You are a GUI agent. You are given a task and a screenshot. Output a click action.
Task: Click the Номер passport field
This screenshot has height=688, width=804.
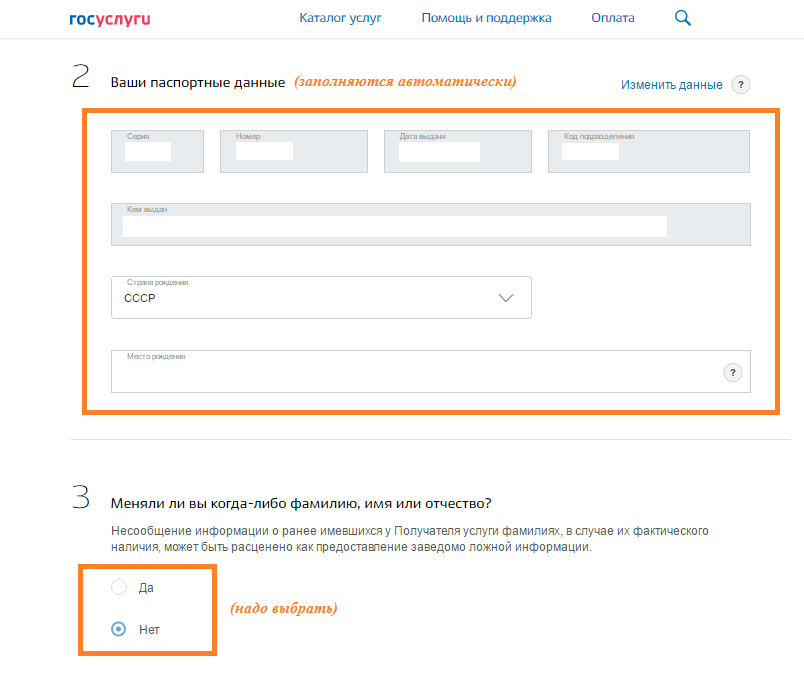click(294, 151)
